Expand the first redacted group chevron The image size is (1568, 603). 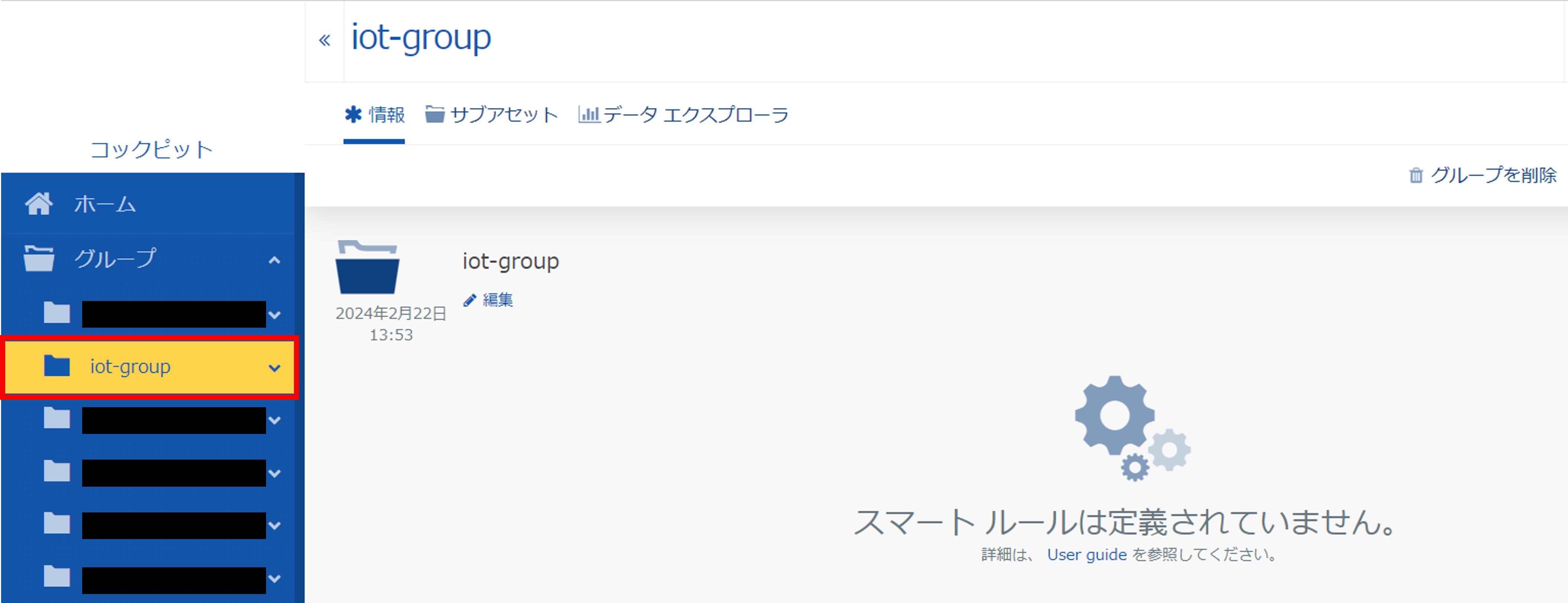pos(275,315)
